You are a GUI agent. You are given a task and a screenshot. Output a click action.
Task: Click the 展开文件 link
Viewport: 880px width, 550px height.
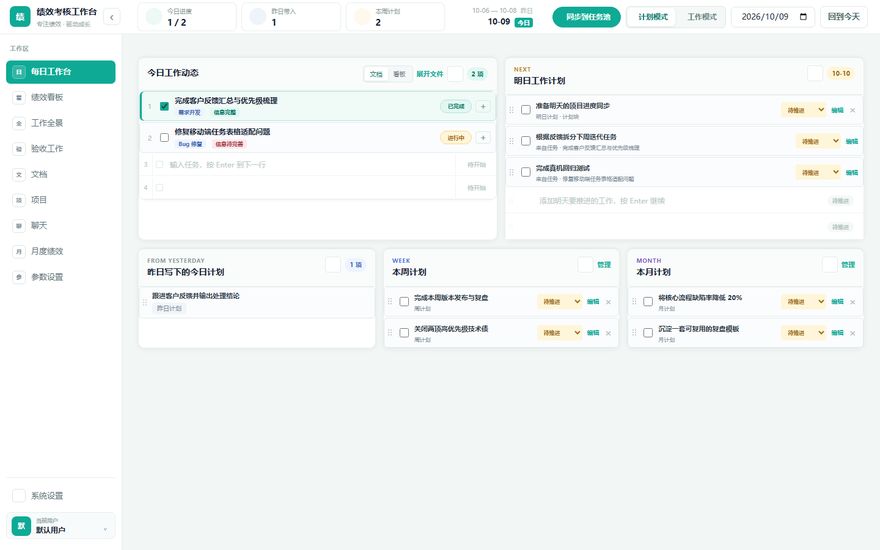pyautogui.click(x=429, y=74)
